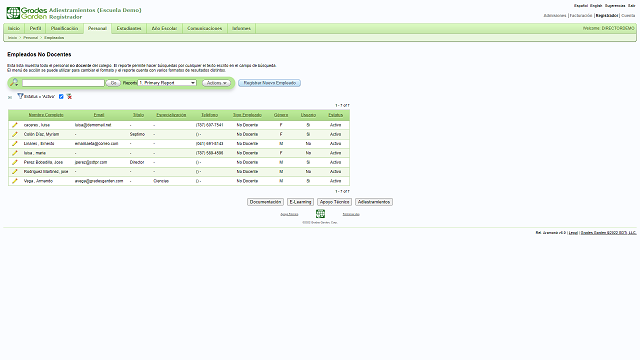This screenshot has height=360, width=640.
Task: Click the Estatus = 'Activo' filter text
Action: pos(39,97)
